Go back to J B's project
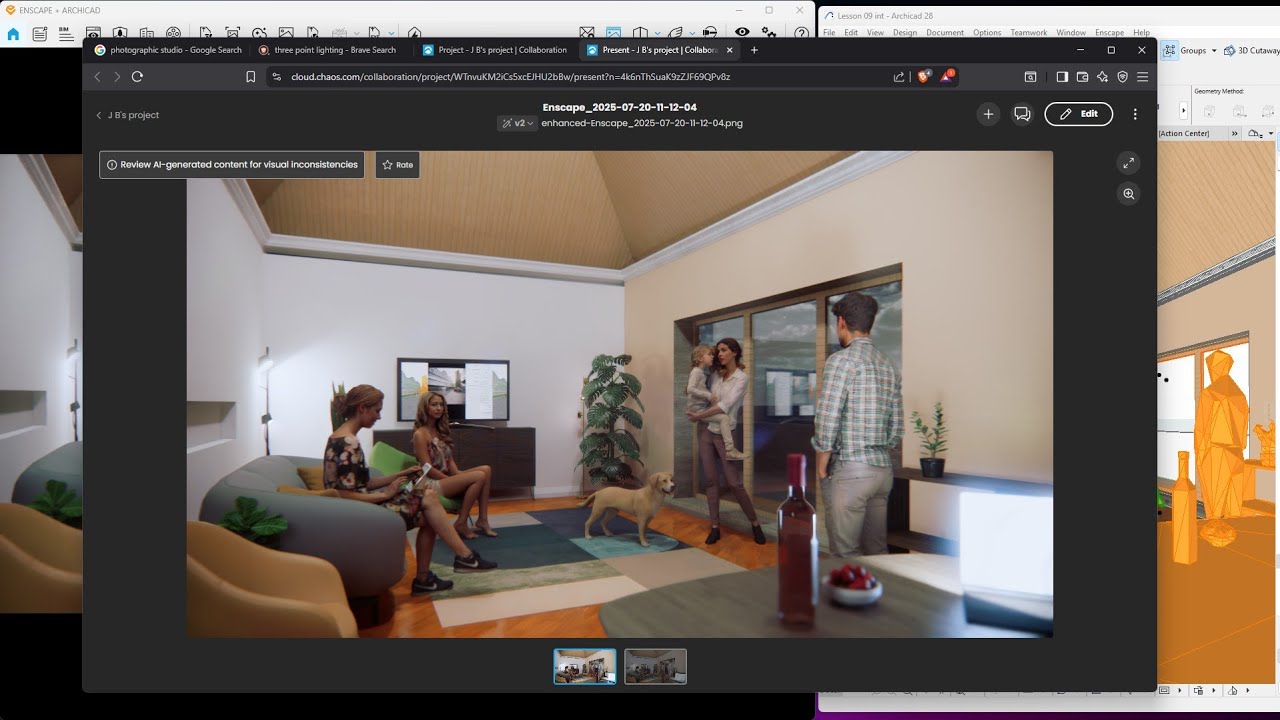Screen dimensions: 1280x720 click(x=127, y=115)
